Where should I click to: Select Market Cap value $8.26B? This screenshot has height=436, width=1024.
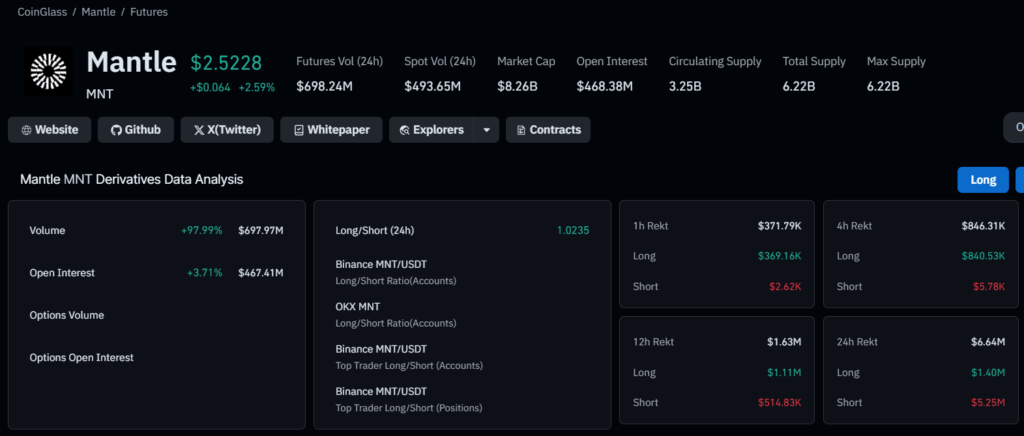517,86
